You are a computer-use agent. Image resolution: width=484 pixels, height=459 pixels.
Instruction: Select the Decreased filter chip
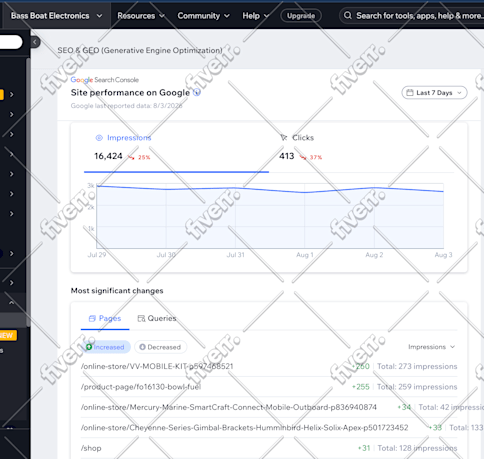coord(160,347)
